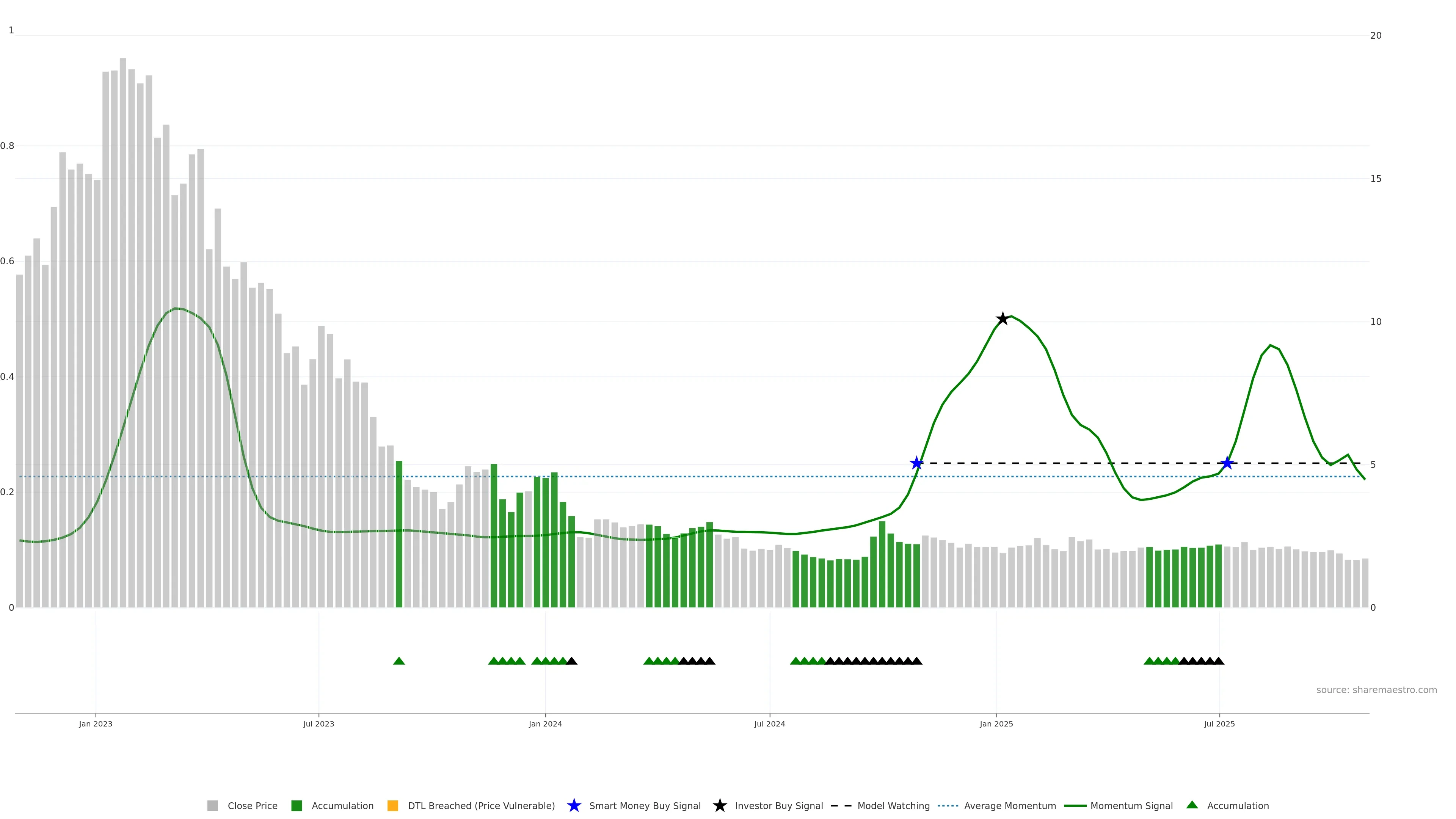
Task: Click the gray Close Price legend square
Action: (212, 805)
